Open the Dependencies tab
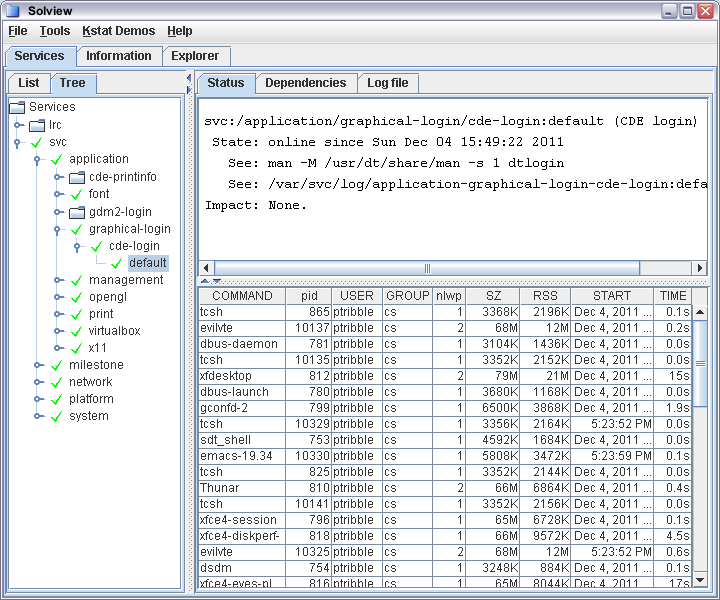Image resolution: width=720 pixels, height=600 pixels. coord(306,83)
